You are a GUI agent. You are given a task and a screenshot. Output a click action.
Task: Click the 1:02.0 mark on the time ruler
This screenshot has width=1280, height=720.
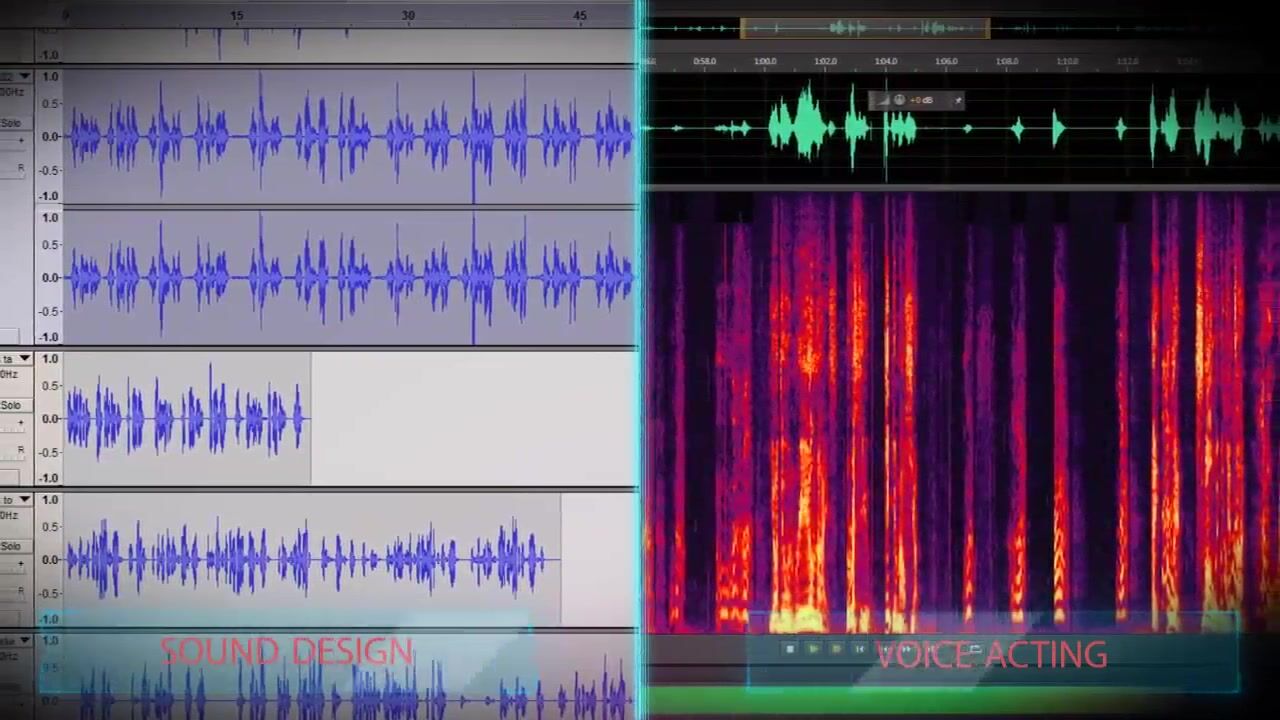[x=825, y=61]
